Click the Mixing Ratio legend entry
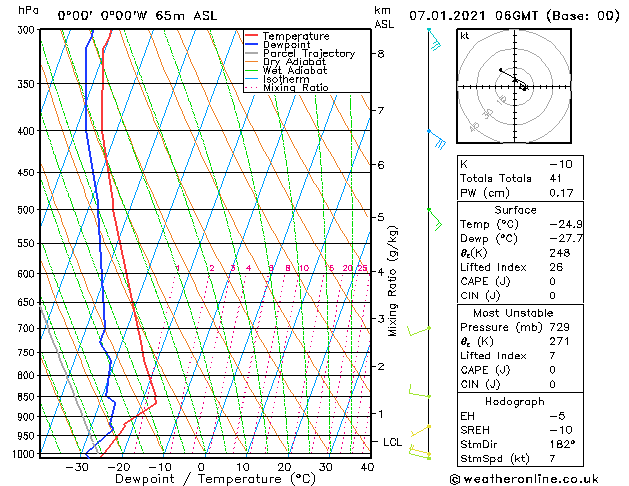 (295, 88)
